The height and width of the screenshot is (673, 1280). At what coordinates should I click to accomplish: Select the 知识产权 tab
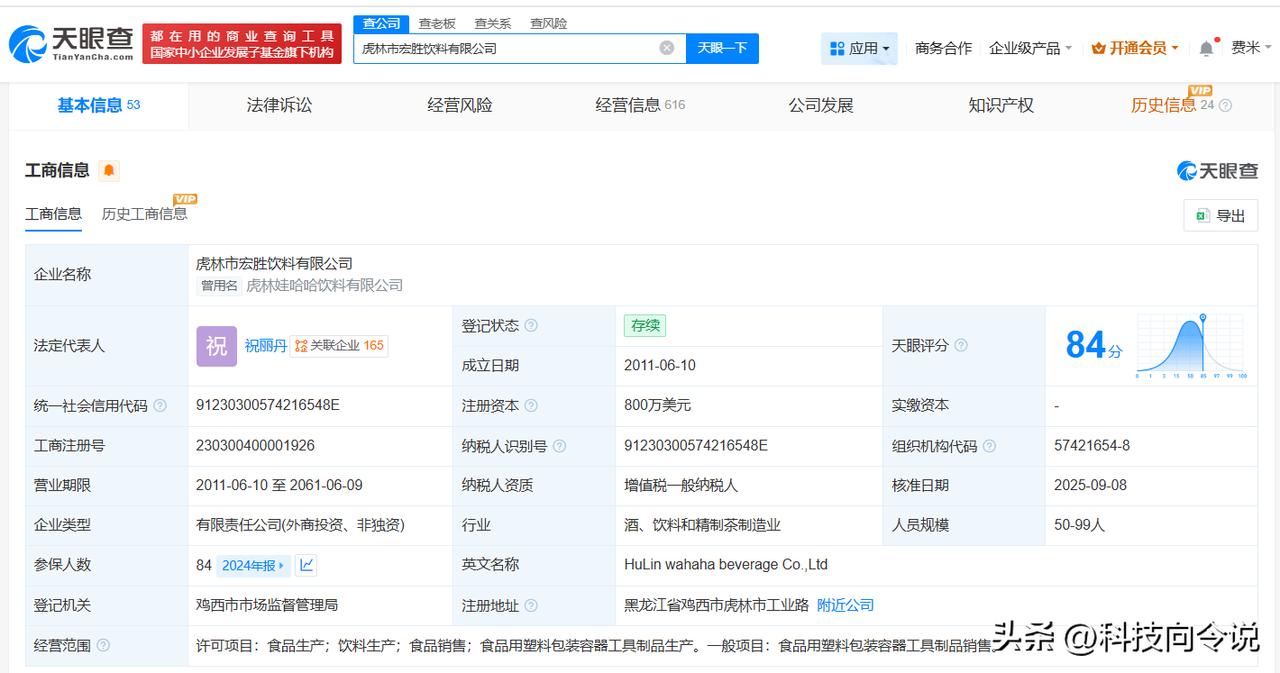1001,105
